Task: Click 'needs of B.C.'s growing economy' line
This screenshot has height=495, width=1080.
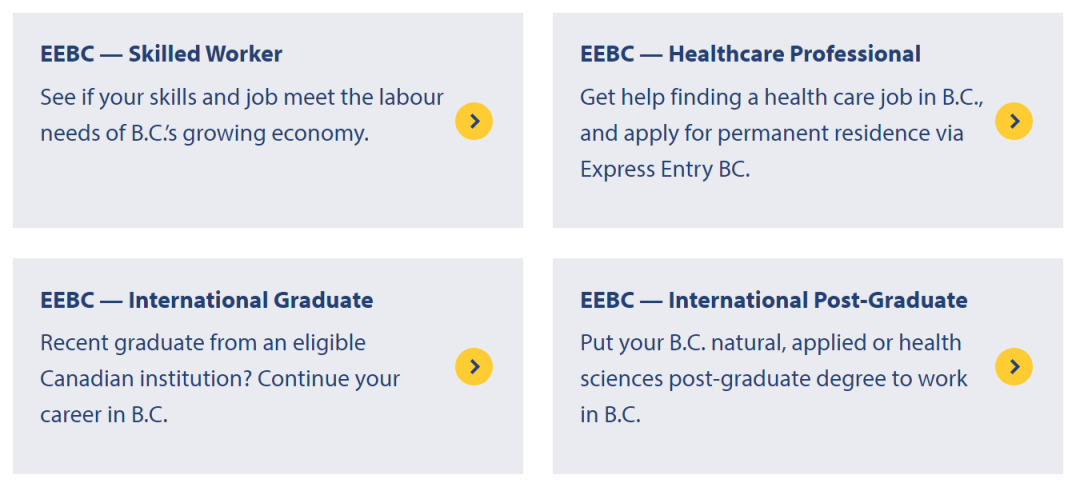Action: pos(204,133)
